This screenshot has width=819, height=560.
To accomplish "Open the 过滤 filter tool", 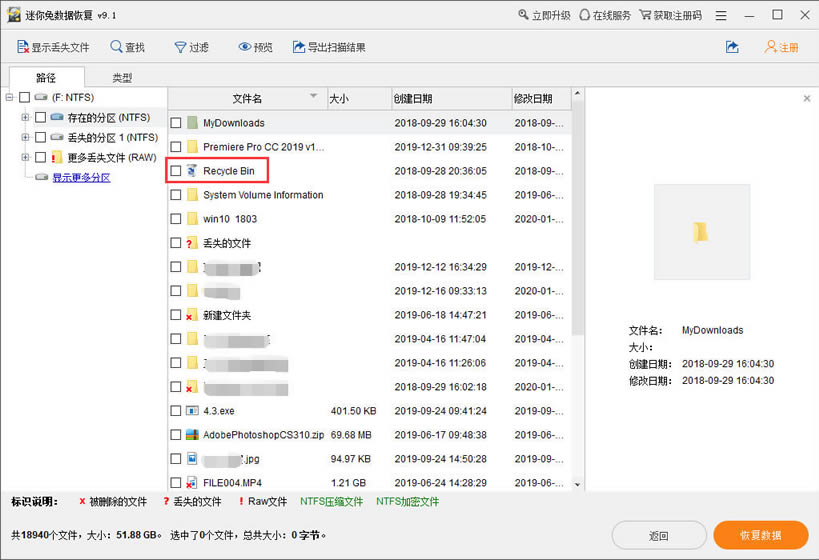I will 180,47.
